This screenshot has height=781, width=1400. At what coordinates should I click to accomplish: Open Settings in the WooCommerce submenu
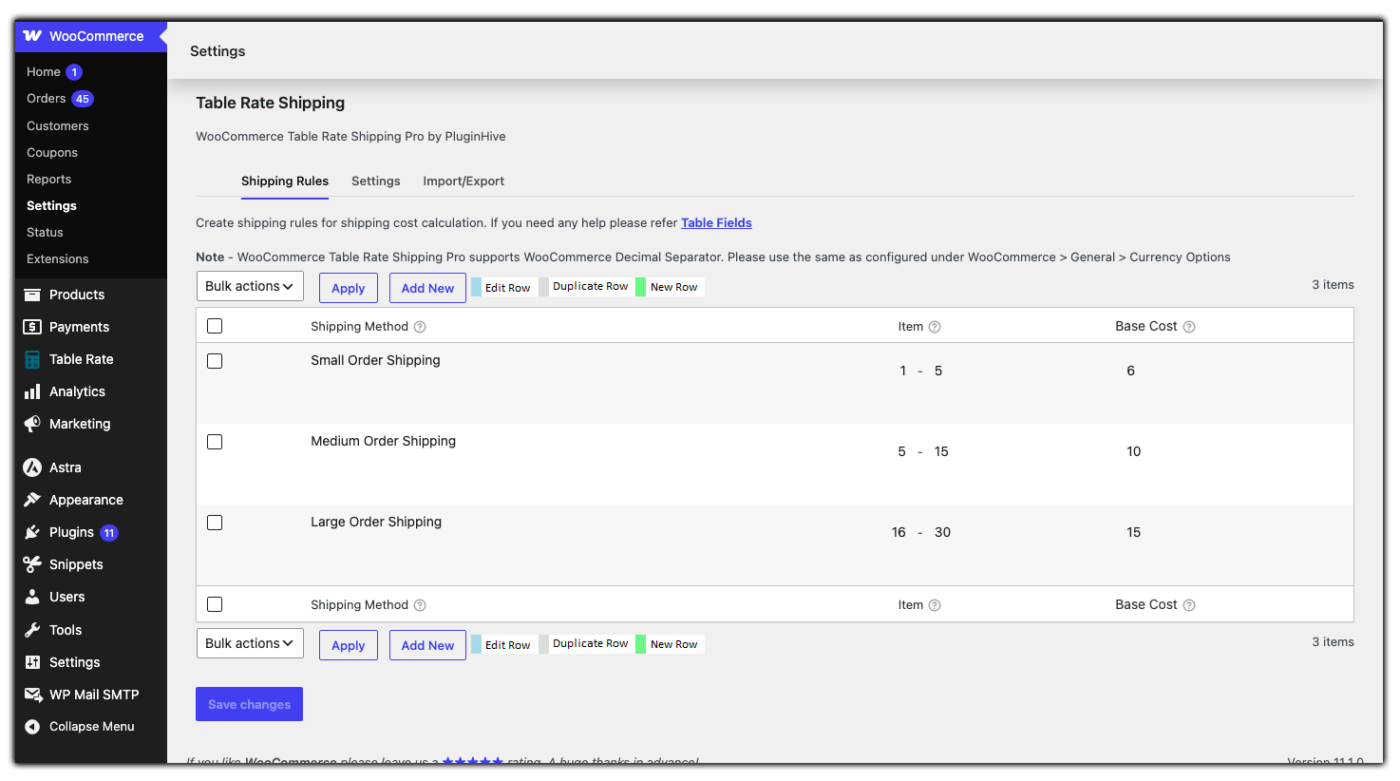pos(52,206)
